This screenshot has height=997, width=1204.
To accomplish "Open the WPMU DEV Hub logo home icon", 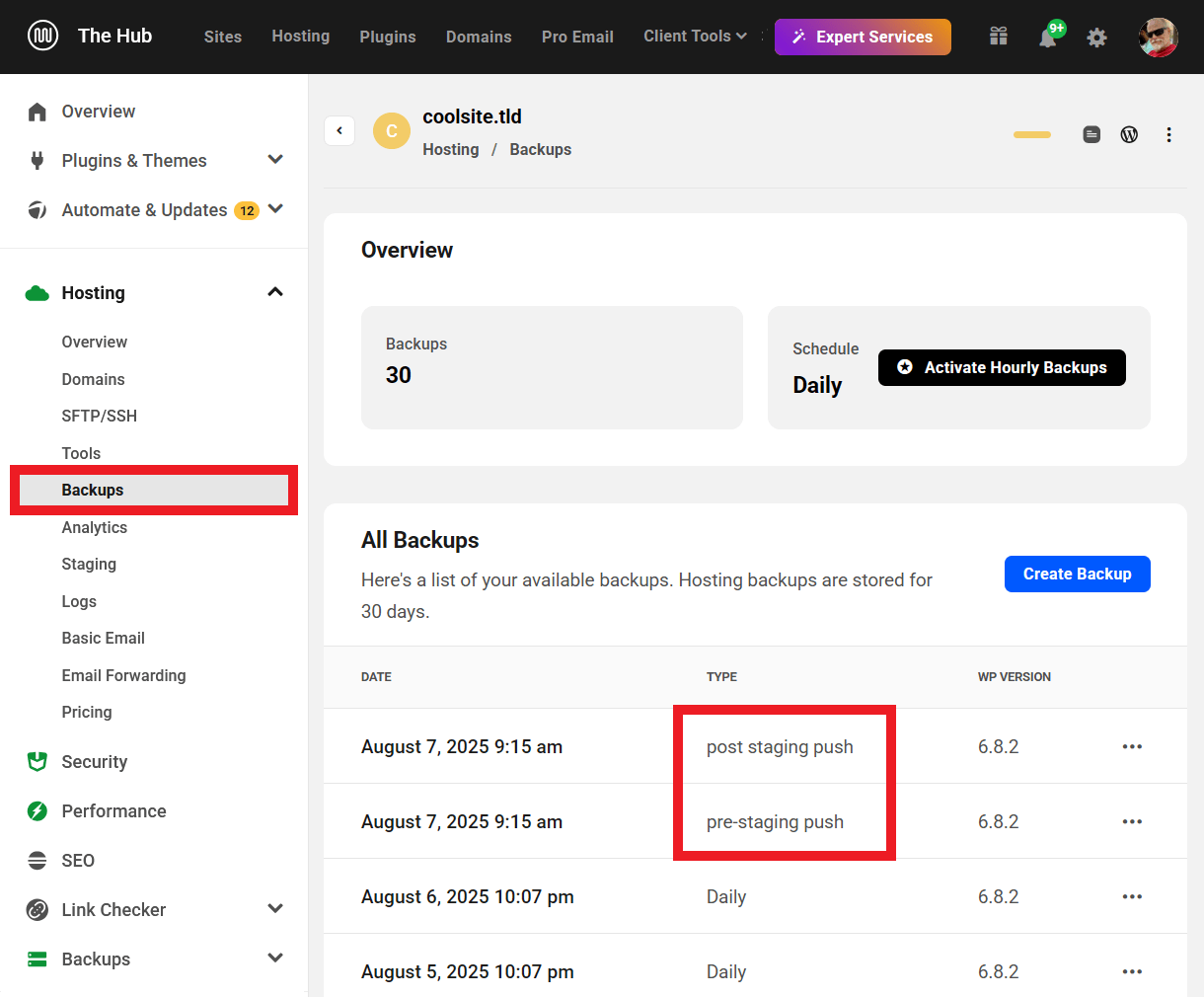I will [40, 36].
